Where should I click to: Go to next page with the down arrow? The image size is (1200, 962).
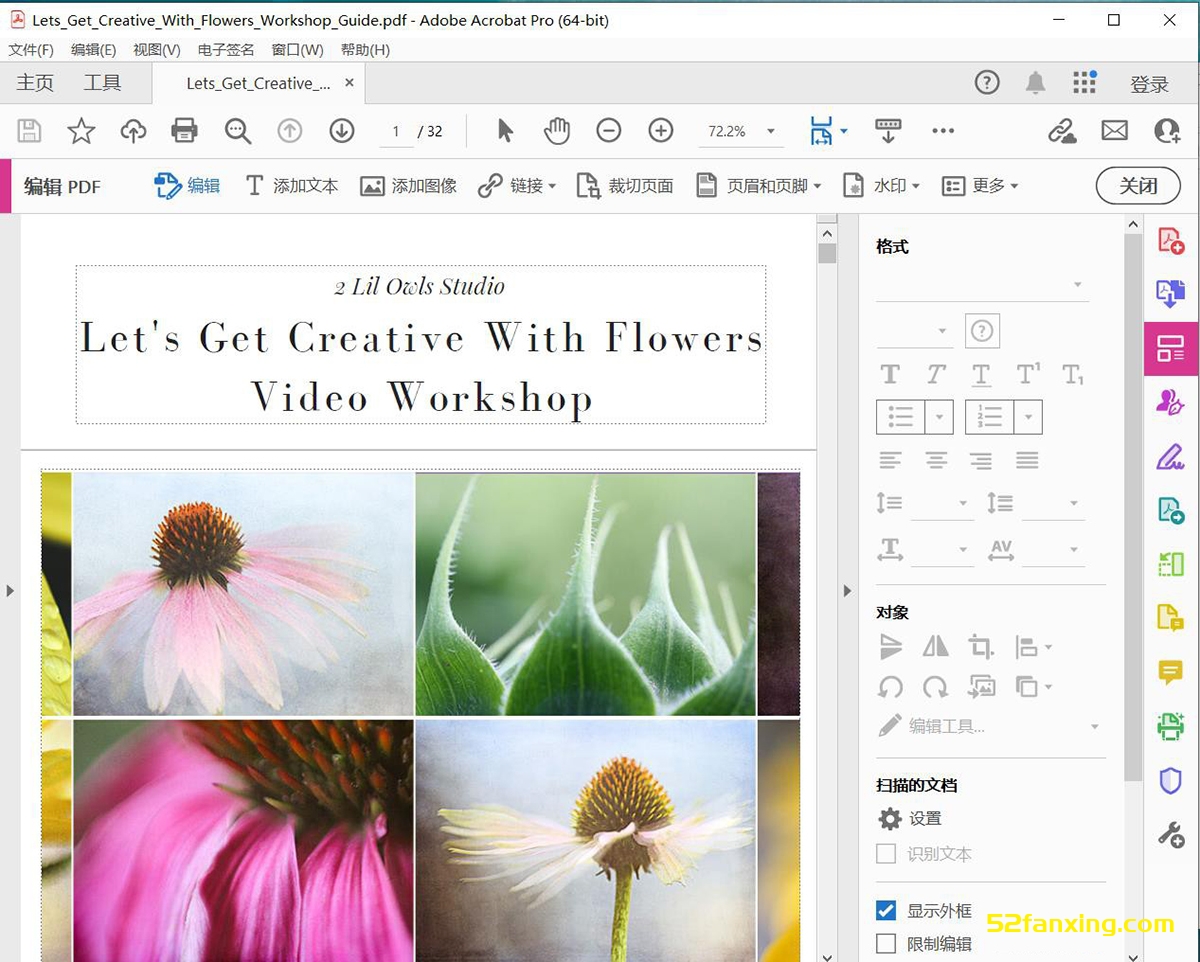click(342, 131)
